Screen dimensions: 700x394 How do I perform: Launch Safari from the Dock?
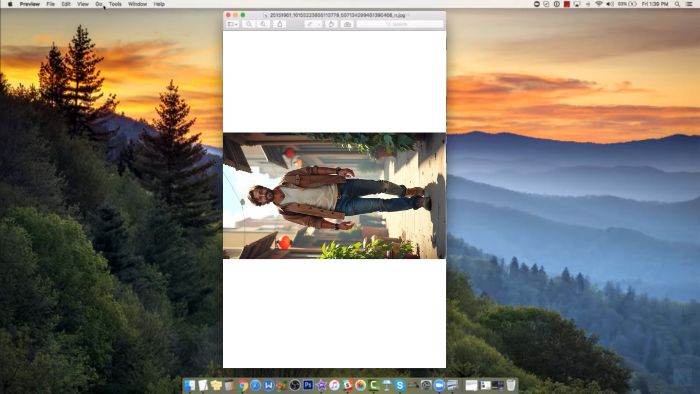tap(256, 385)
